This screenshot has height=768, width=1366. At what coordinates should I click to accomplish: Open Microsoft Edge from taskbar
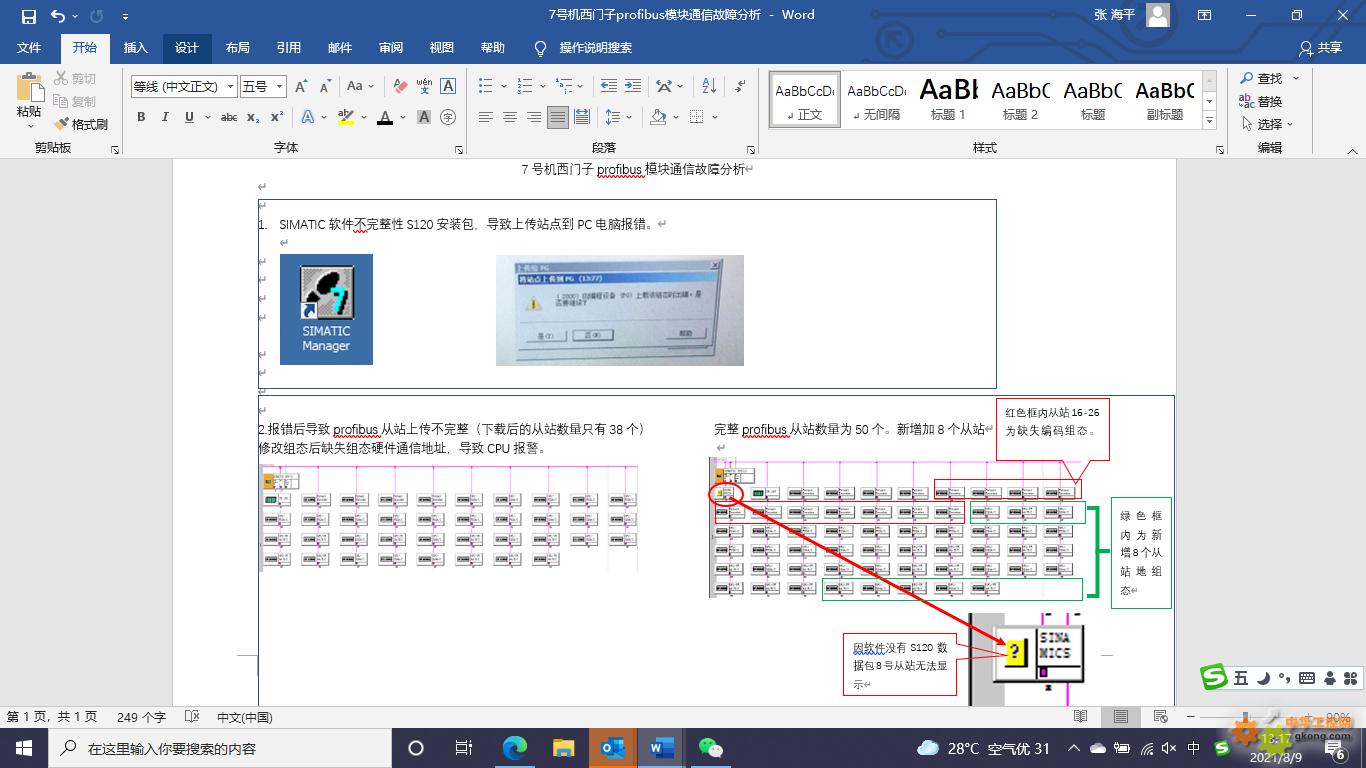tap(515, 748)
